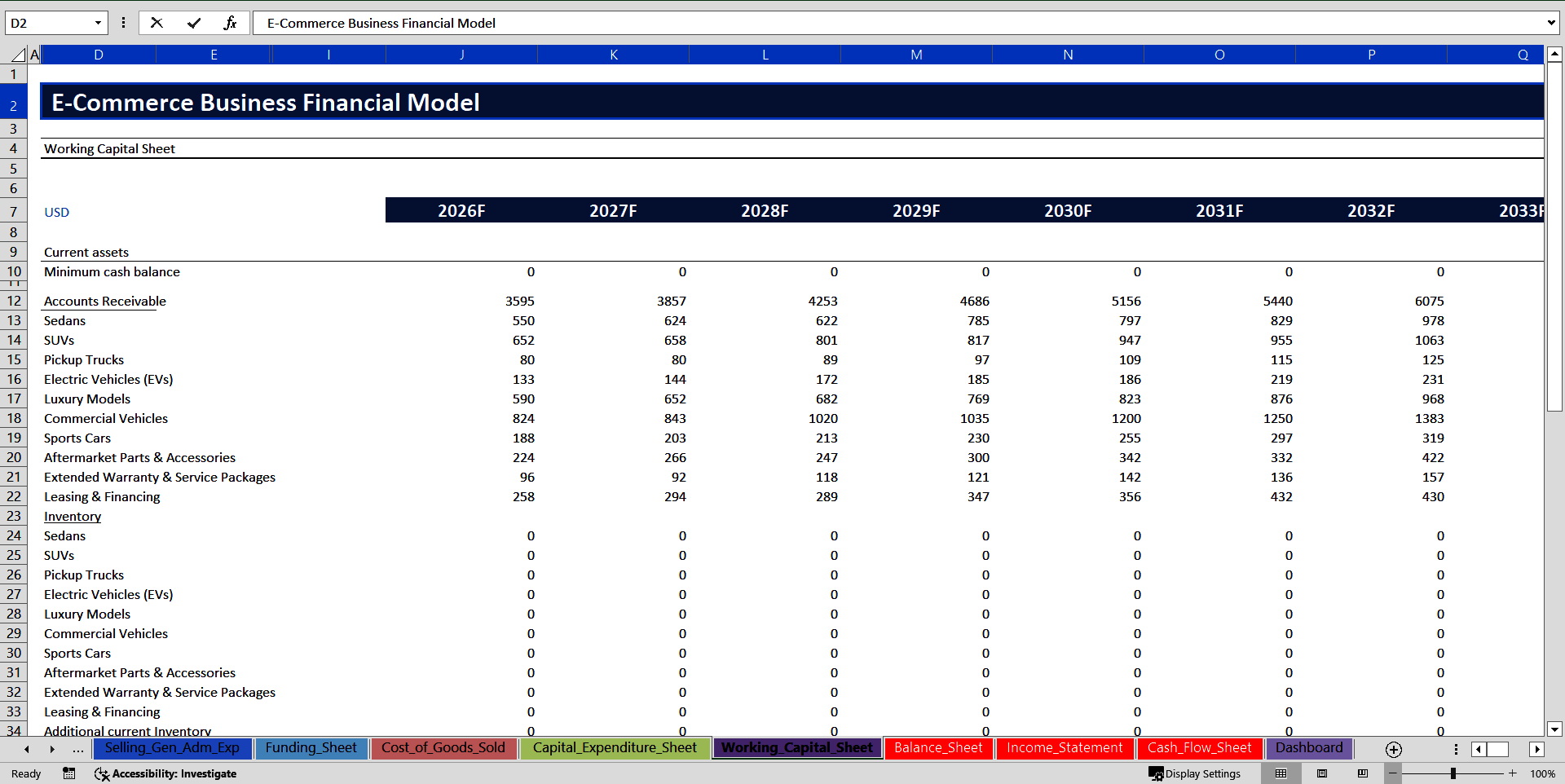Click the USD currency label
The height and width of the screenshot is (784, 1565).
[x=56, y=212]
